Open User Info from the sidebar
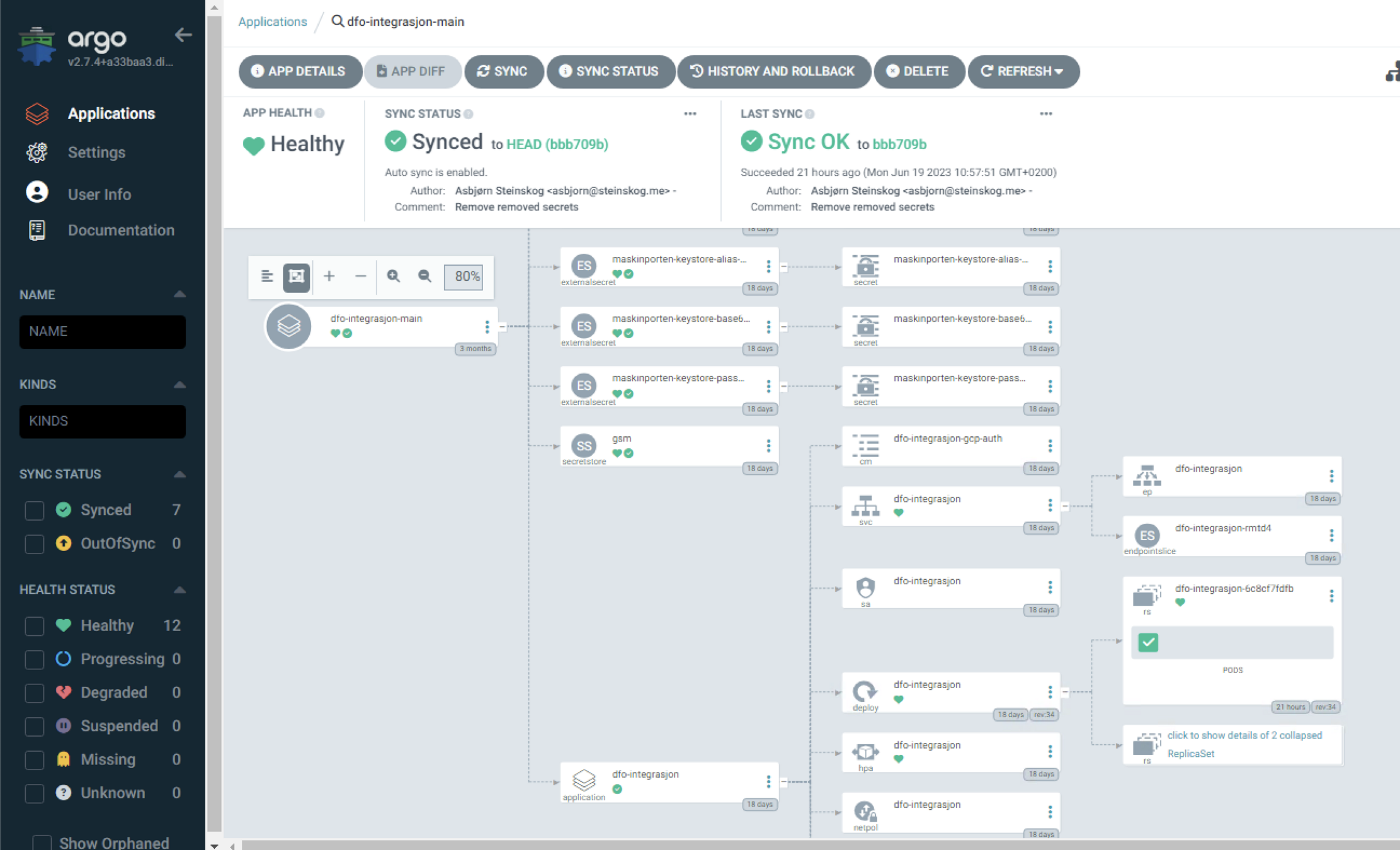This screenshot has height=850, width=1400. pos(99,194)
